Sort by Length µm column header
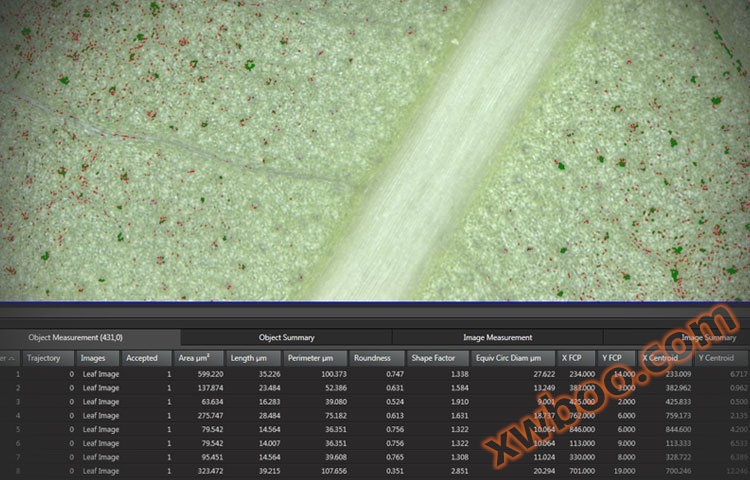The width and height of the screenshot is (750, 480). point(252,357)
